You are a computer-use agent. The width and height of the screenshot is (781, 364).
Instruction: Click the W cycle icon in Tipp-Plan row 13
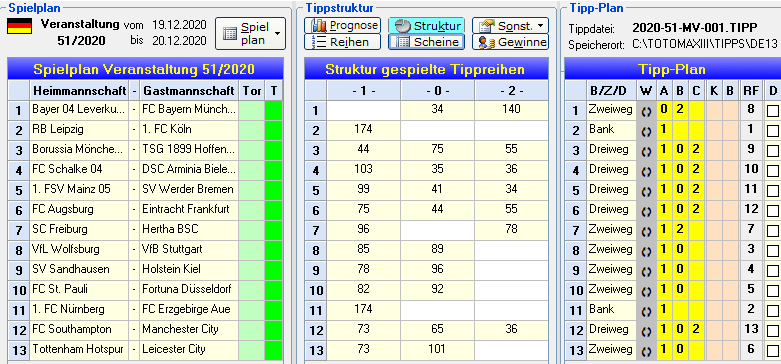click(x=647, y=351)
